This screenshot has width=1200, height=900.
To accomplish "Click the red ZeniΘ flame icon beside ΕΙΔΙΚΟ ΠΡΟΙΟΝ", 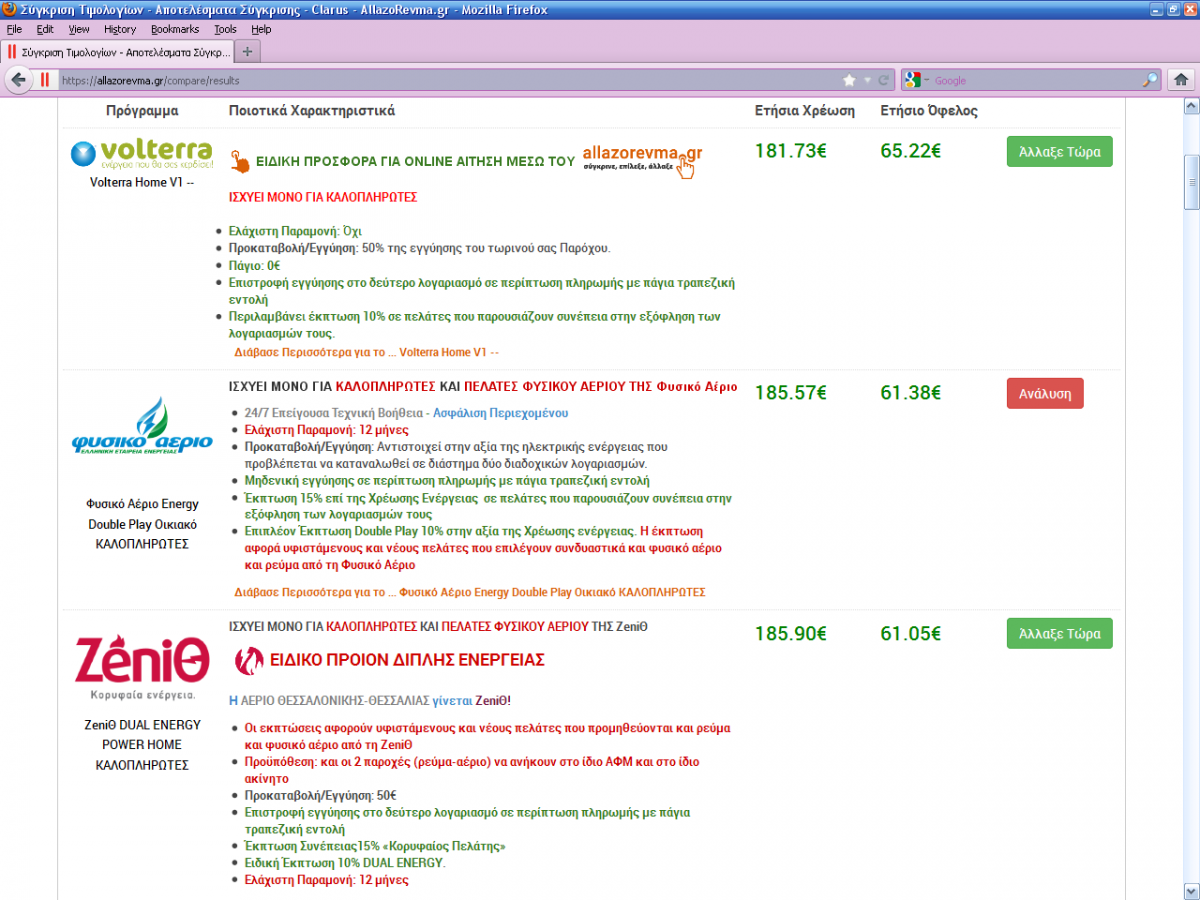I will (x=248, y=660).
